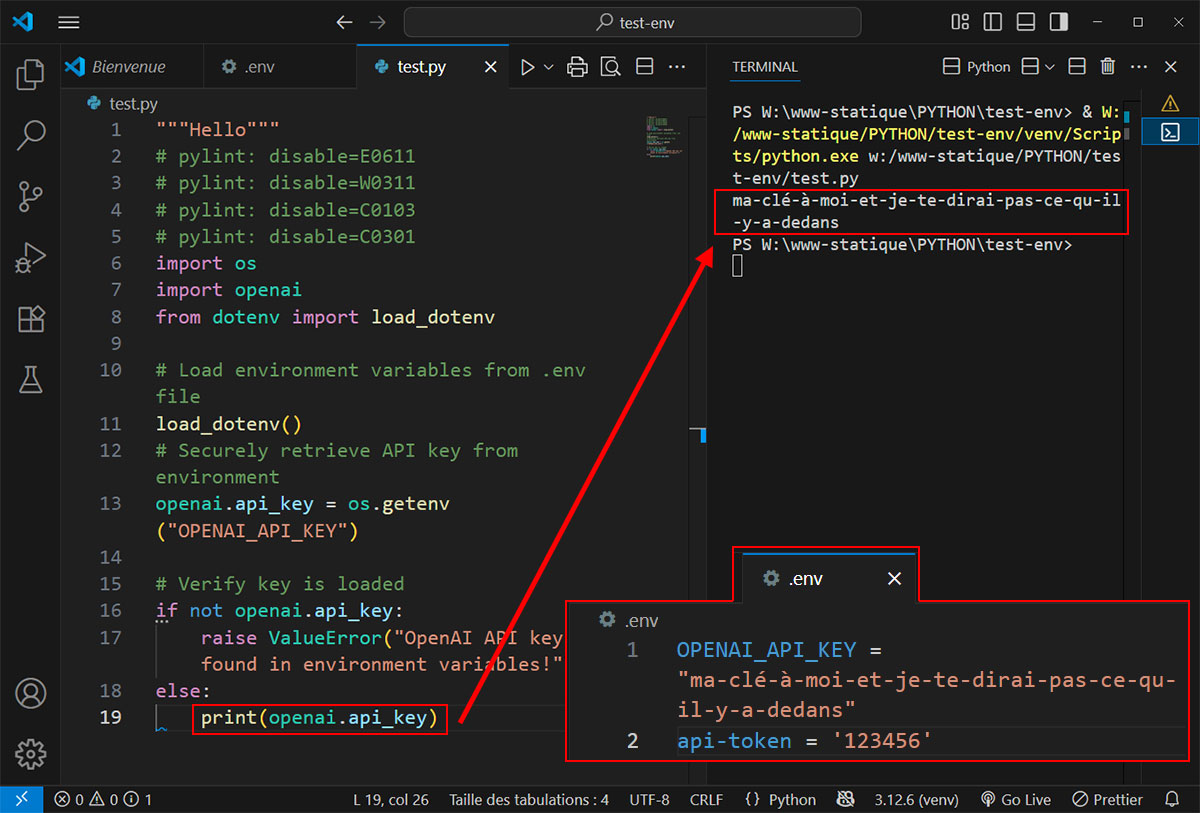The width and height of the screenshot is (1200, 813).
Task: Click L 19, col 26 cursor position
Action: pyautogui.click(x=391, y=799)
